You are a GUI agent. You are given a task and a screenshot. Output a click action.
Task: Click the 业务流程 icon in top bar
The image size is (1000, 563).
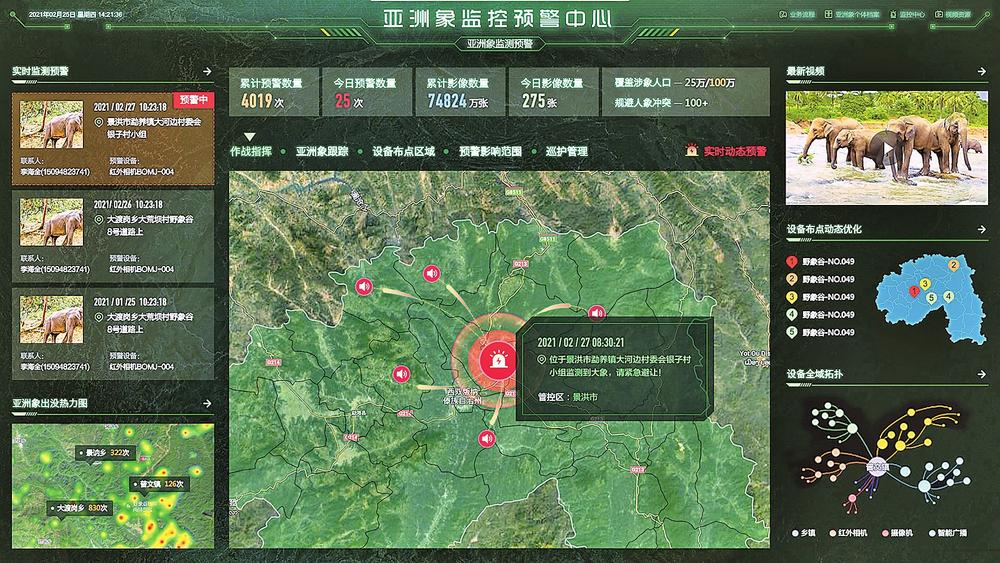click(782, 16)
